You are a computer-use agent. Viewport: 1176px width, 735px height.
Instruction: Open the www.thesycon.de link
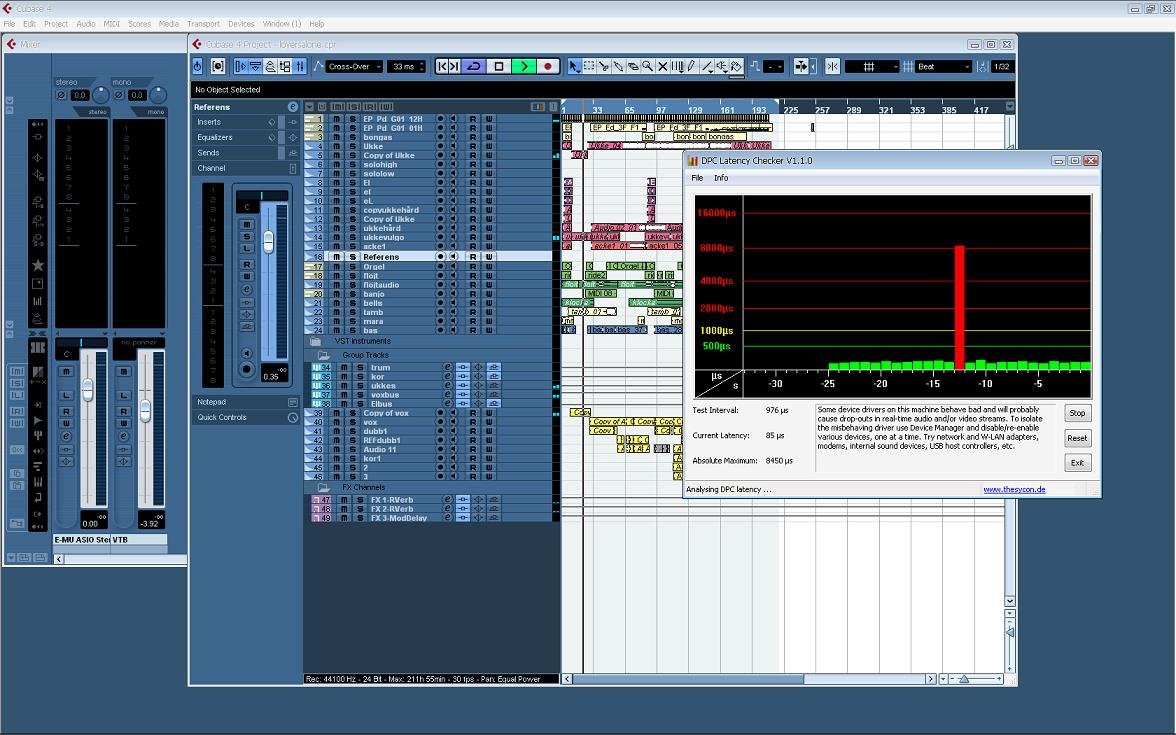pos(1014,489)
